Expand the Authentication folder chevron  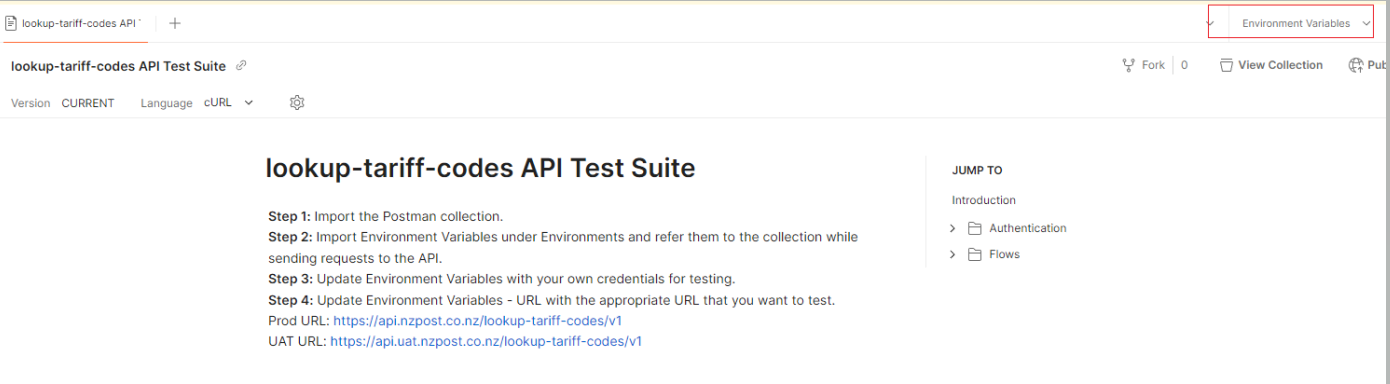[953, 228]
